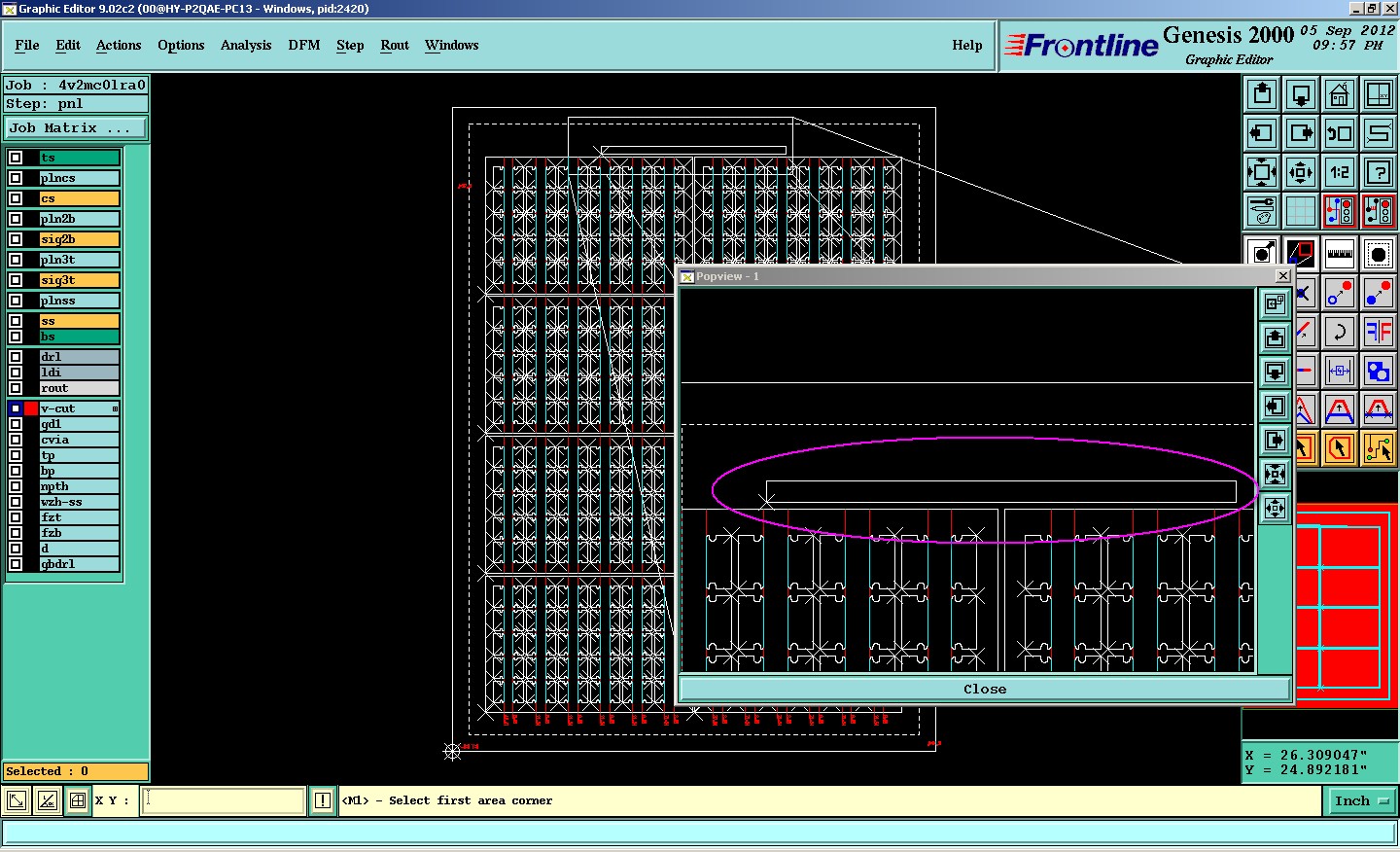Click the red v-cut layer color swatch
Screen dimensions: 1400x852
(x=31, y=408)
